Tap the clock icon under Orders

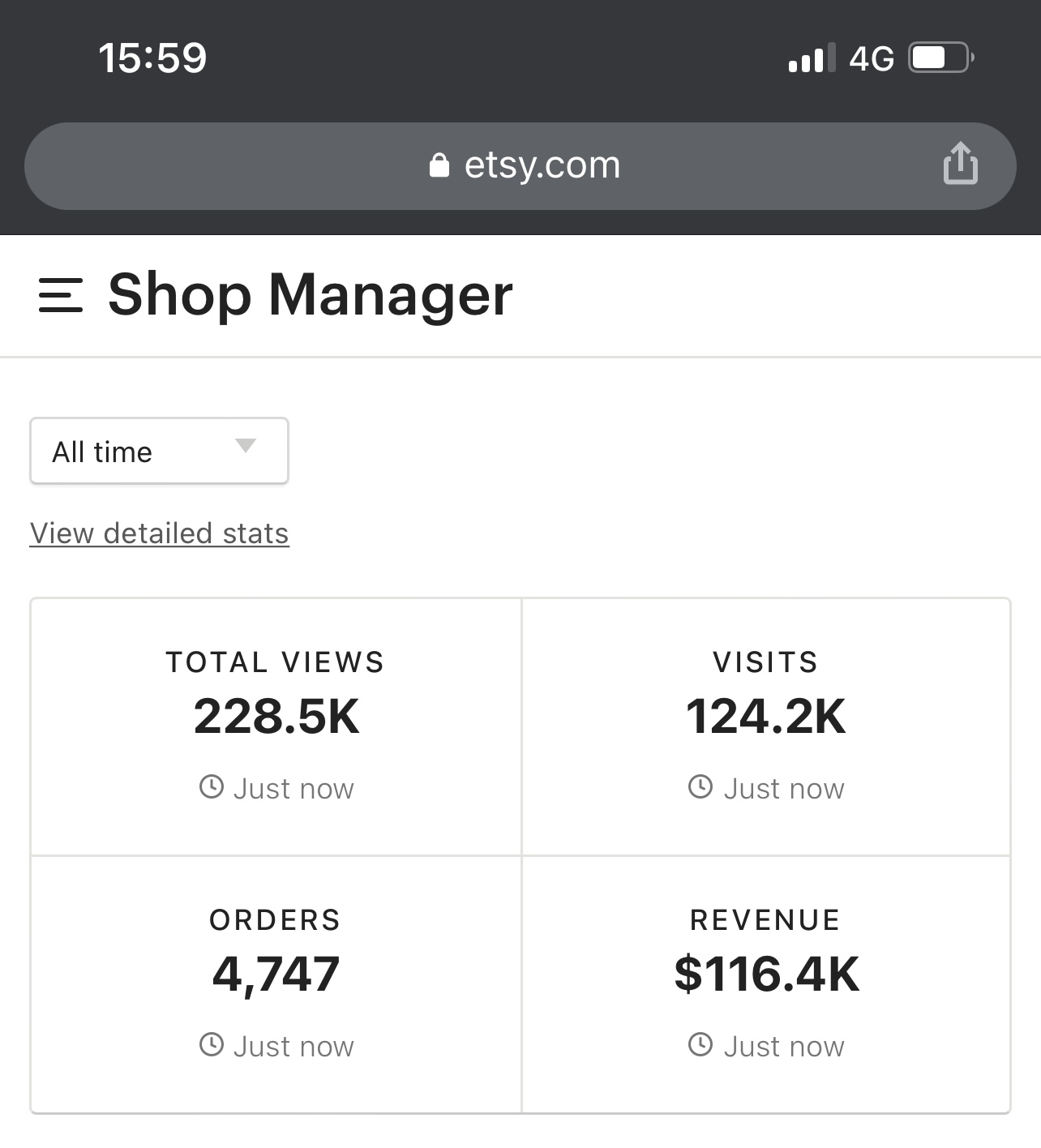point(212,1044)
